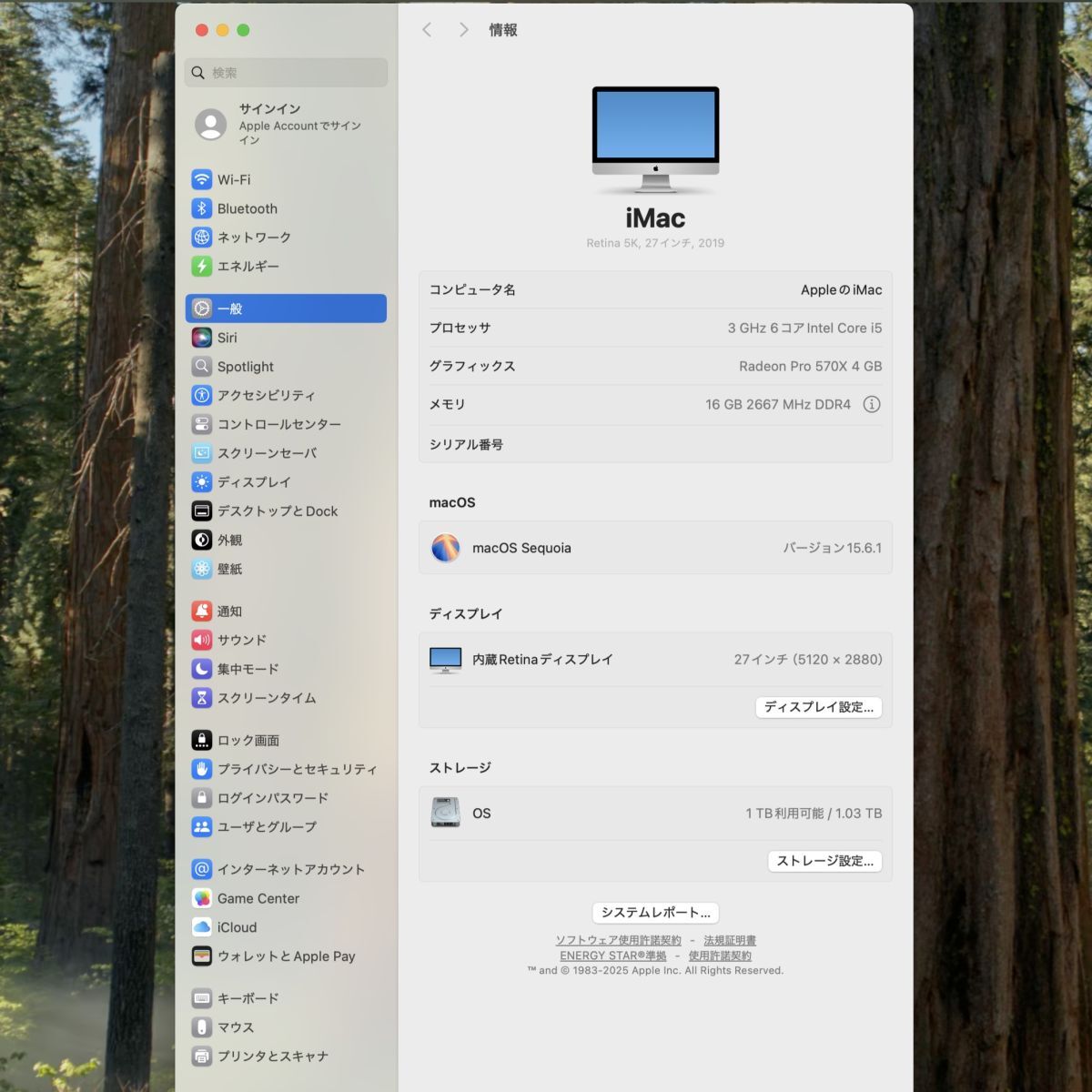Viewport: 1092px width, 1092px height.
Task: Zoom the window with the green button
Action: point(243,30)
